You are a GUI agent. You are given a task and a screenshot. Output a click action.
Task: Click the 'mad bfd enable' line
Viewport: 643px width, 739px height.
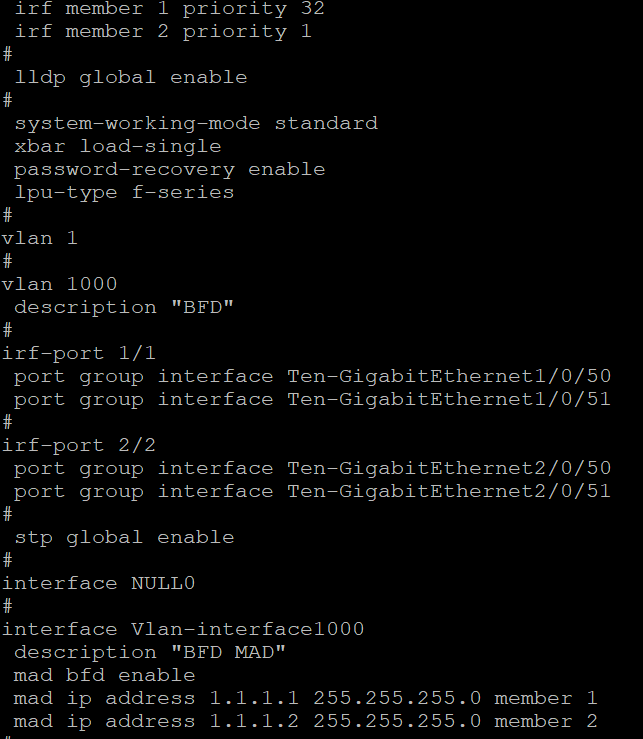[x=104, y=675]
